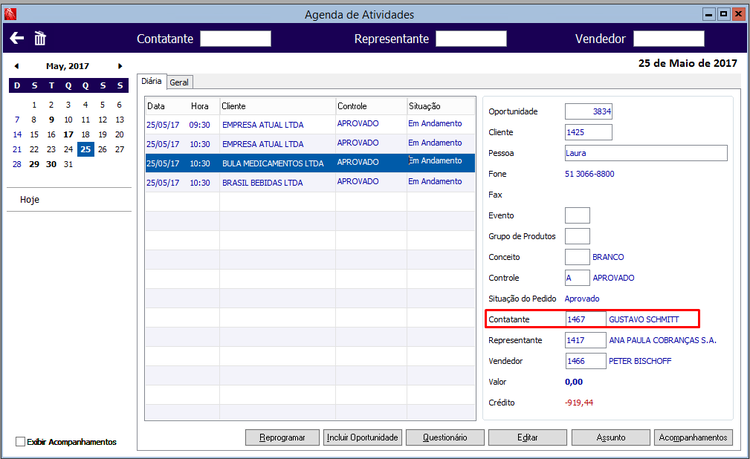
Task: Click Hoje to jump to today
Action: point(30,200)
